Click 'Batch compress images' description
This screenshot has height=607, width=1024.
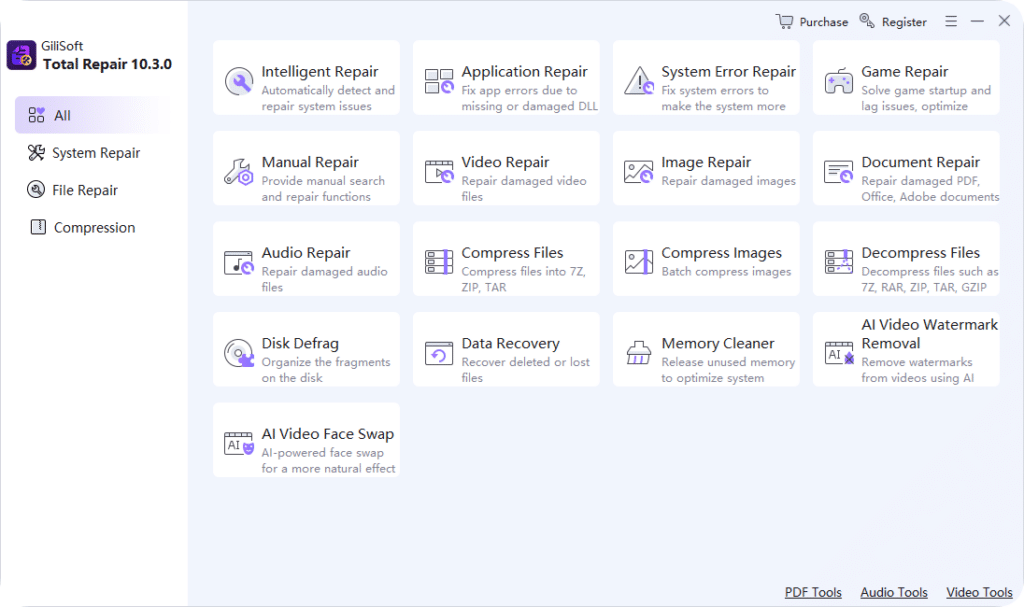tap(726, 272)
